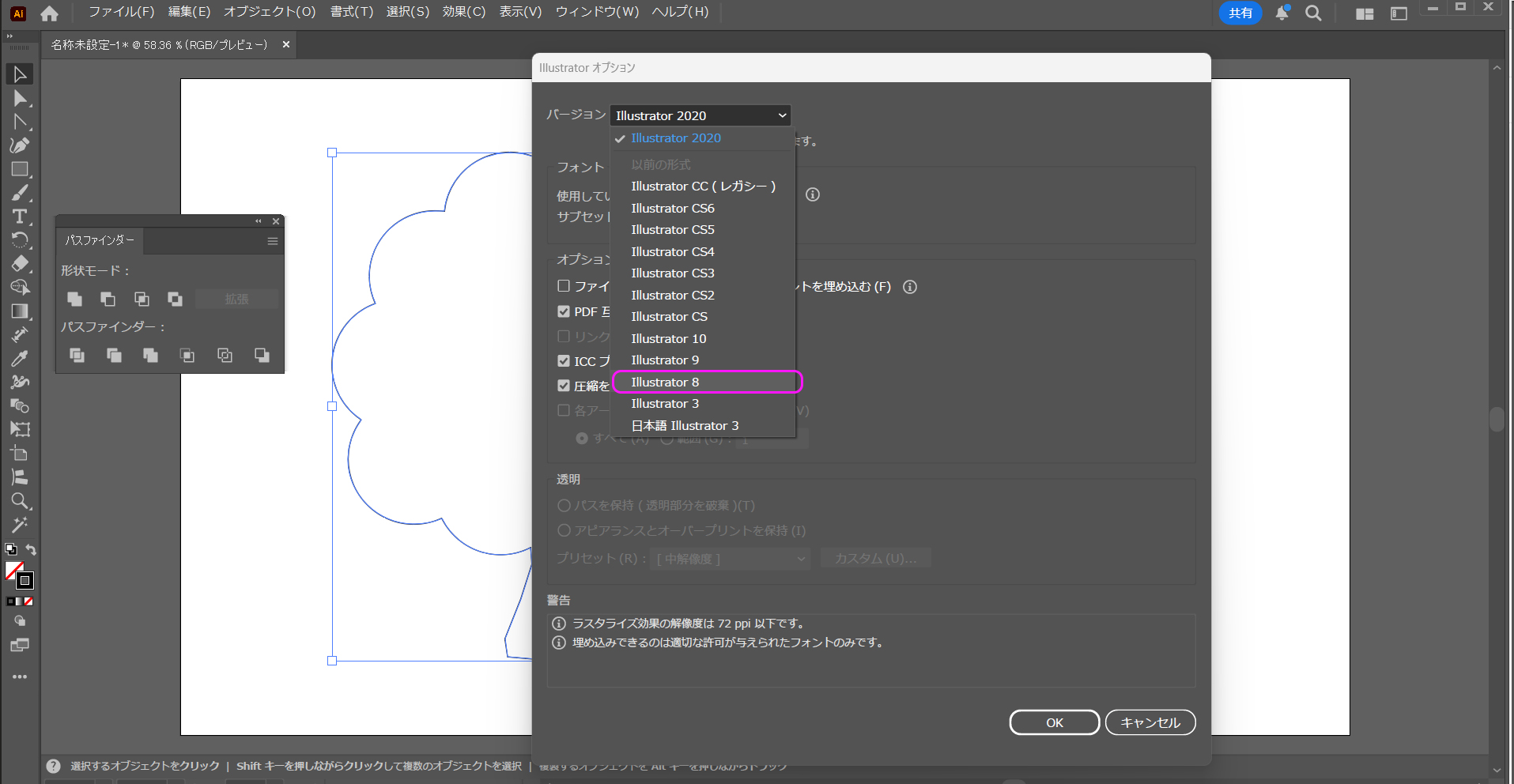Screen dimensions: 1514x784
Task: Select the Direct Selection tool
Action: click(x=20, y=98)
